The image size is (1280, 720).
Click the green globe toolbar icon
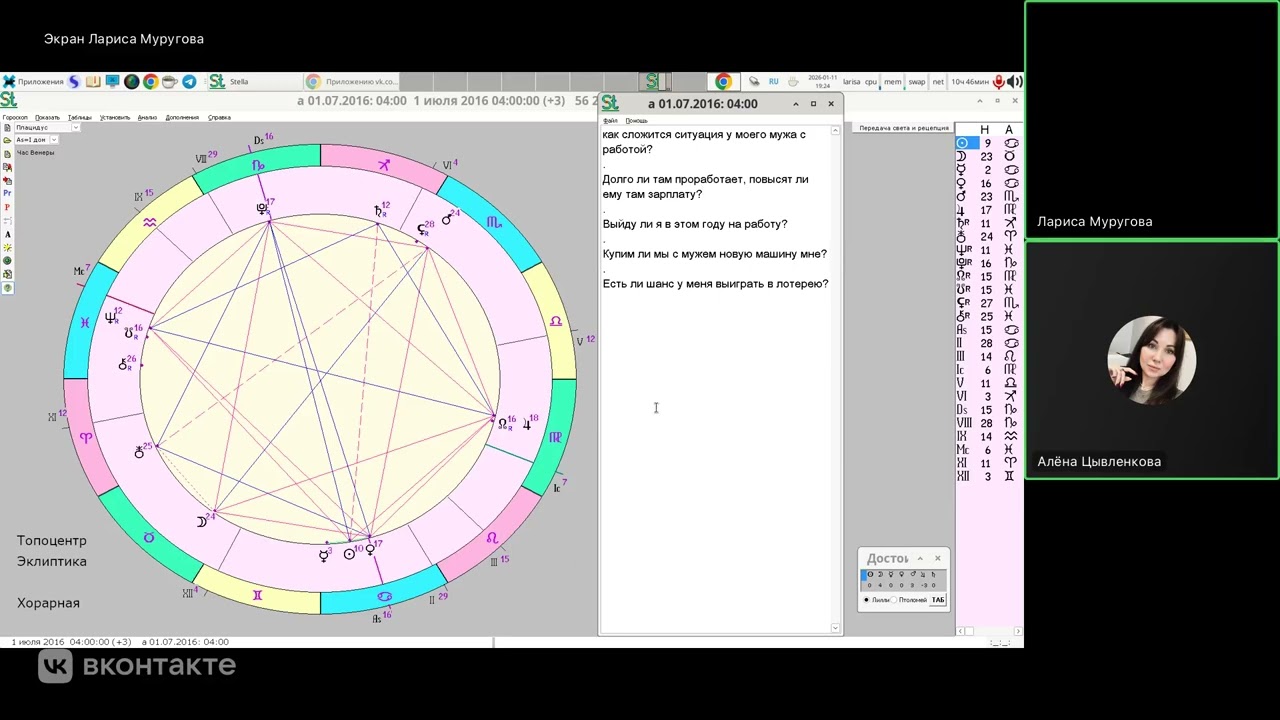click(x=7, y=260)
